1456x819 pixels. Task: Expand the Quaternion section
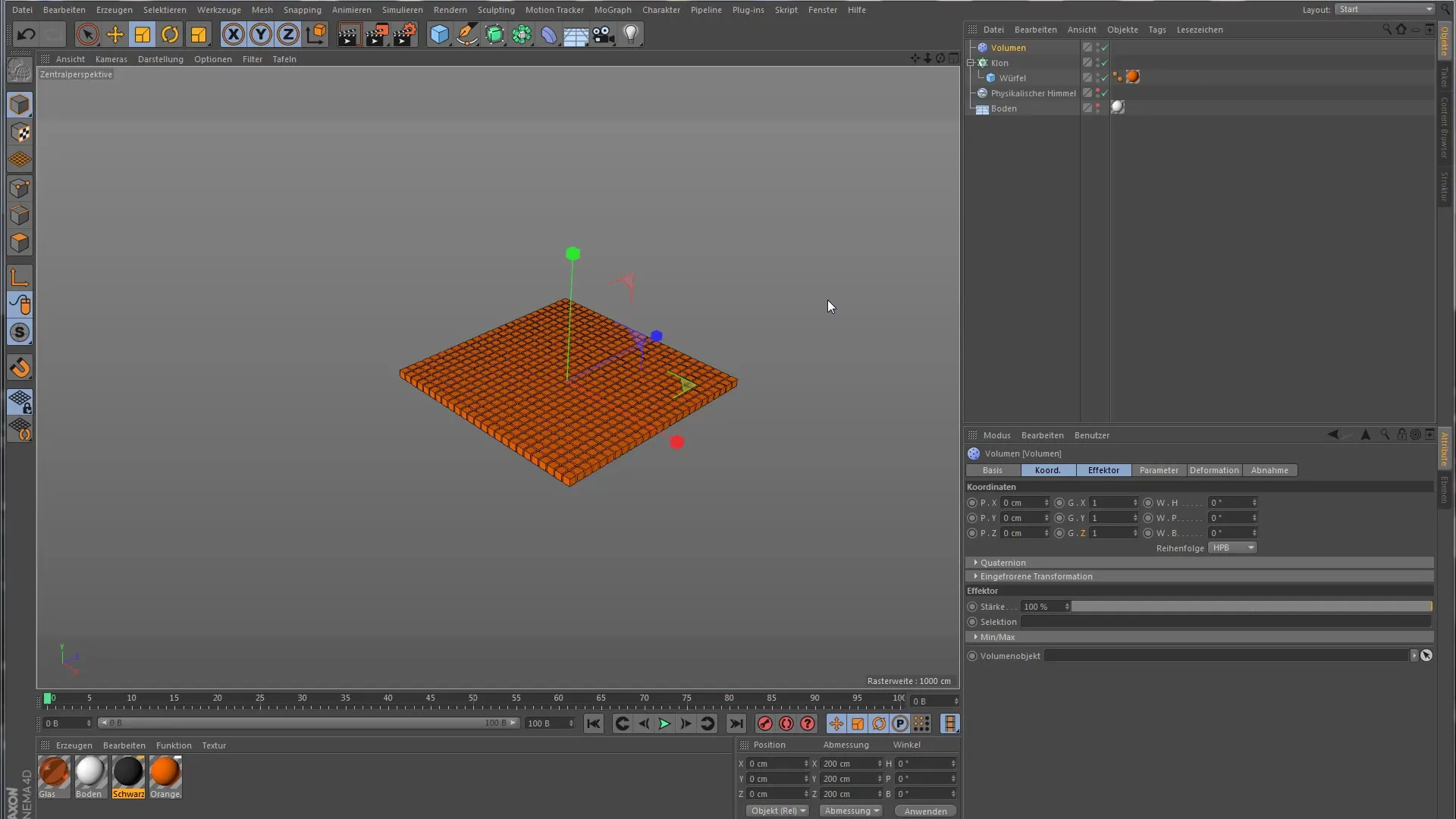(x=1002, y=563)
